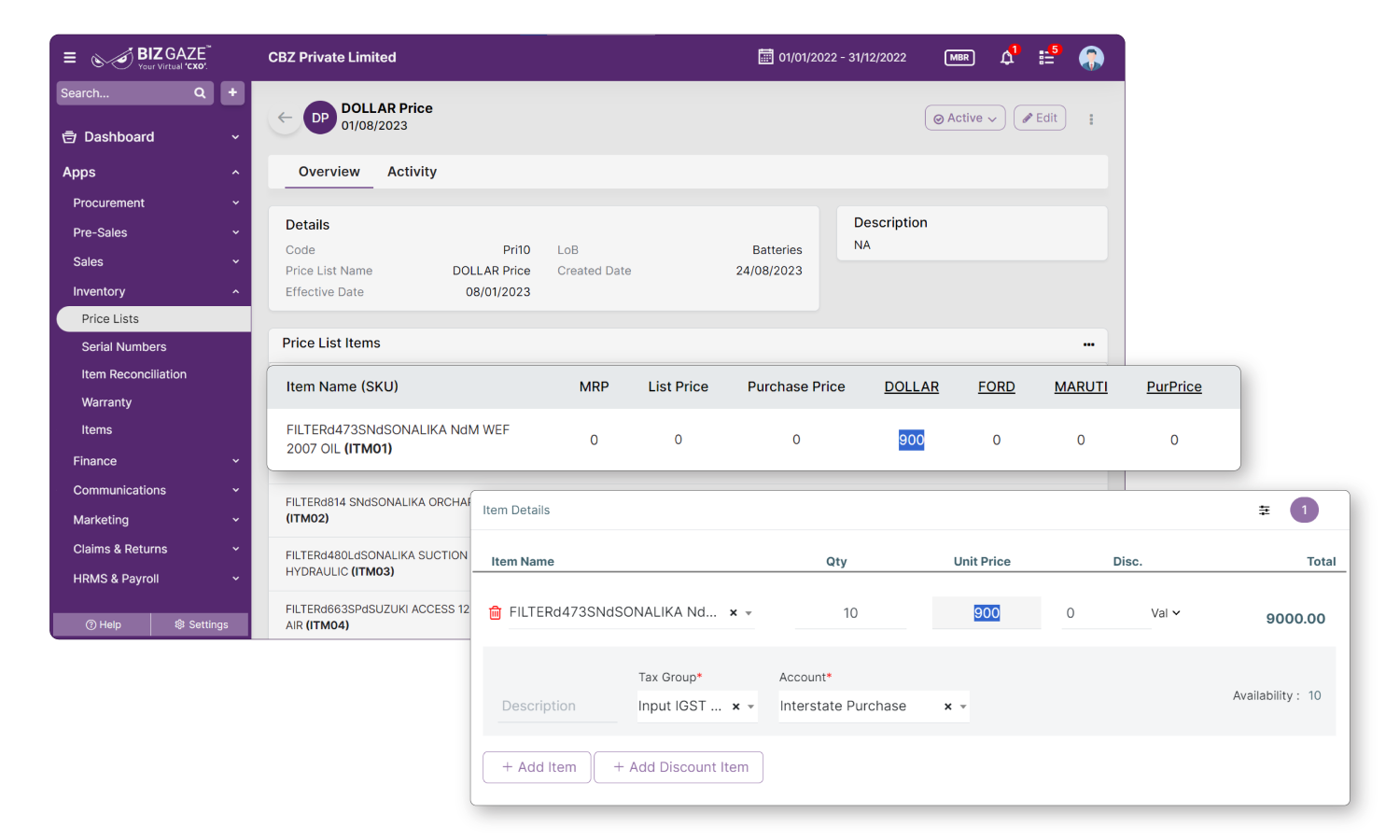Open the Active status dropdown
This screenshot has width=1400, height=840.
[x=965, y=119]
